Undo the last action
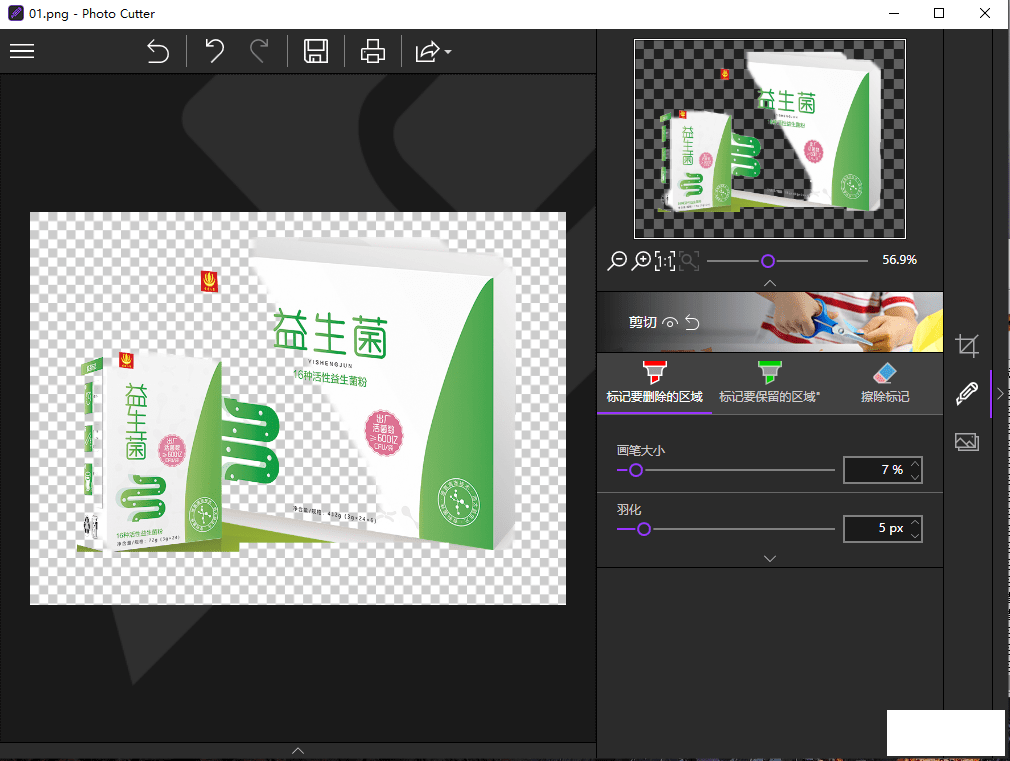The width and height of the screenshot is (1010, 761). tap(214, 52)
